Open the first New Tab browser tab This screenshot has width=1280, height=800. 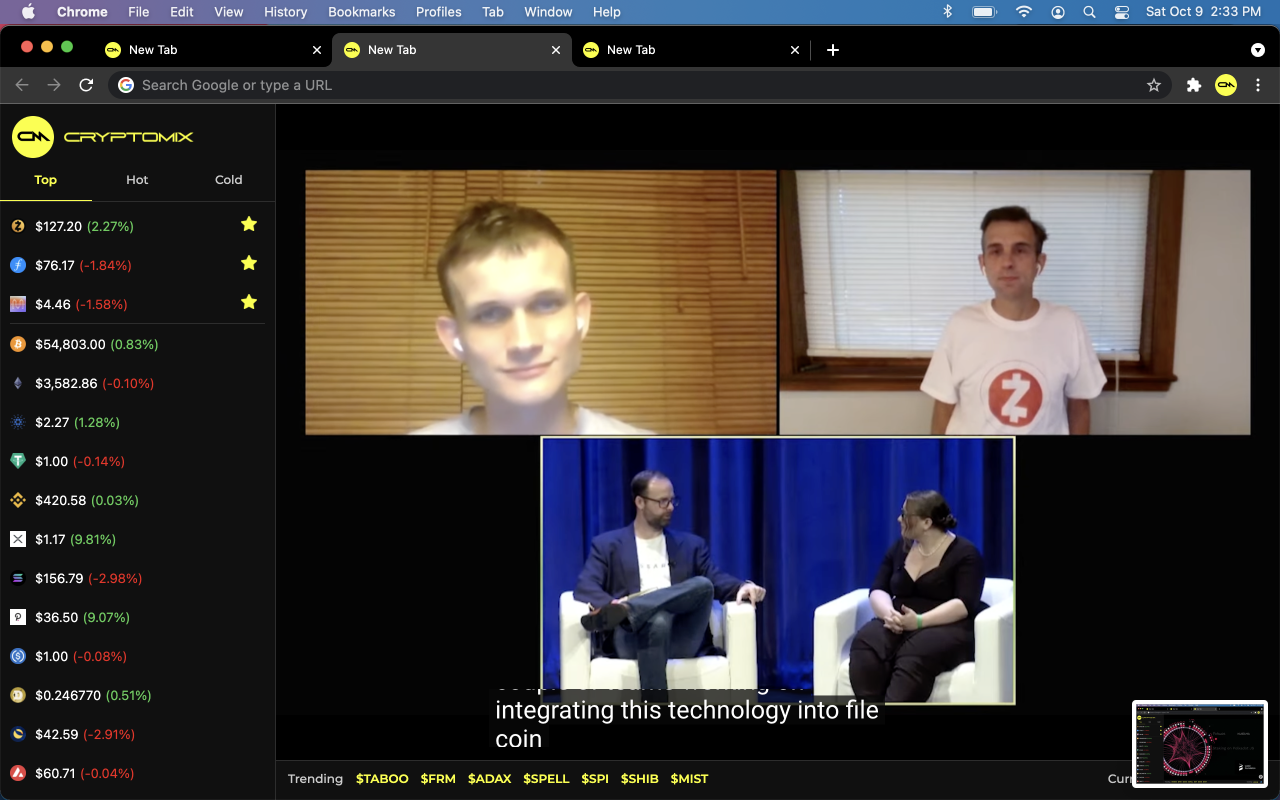click(x=213, y=50)
